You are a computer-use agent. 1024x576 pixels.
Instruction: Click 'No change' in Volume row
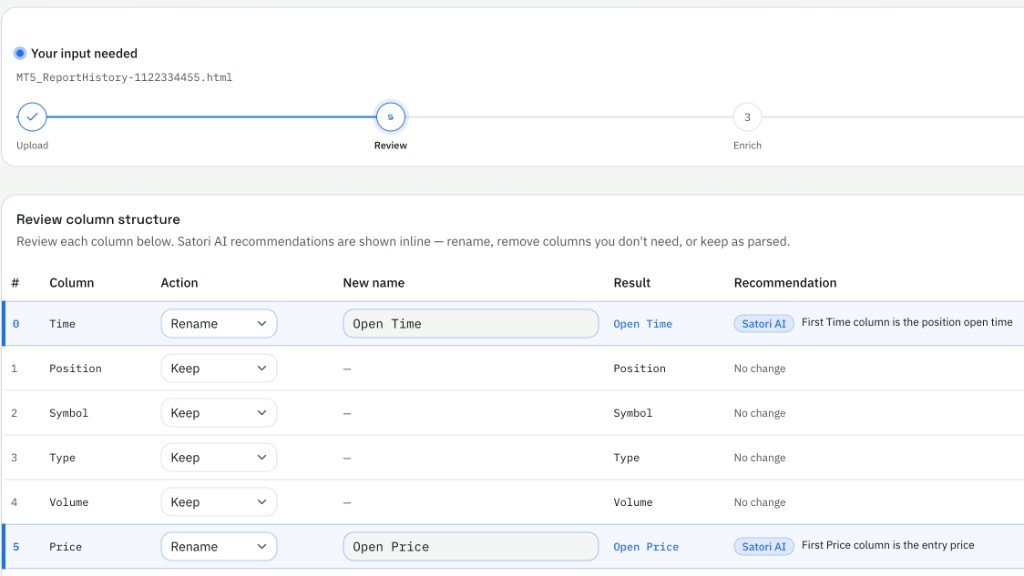(x=760, y=502)
